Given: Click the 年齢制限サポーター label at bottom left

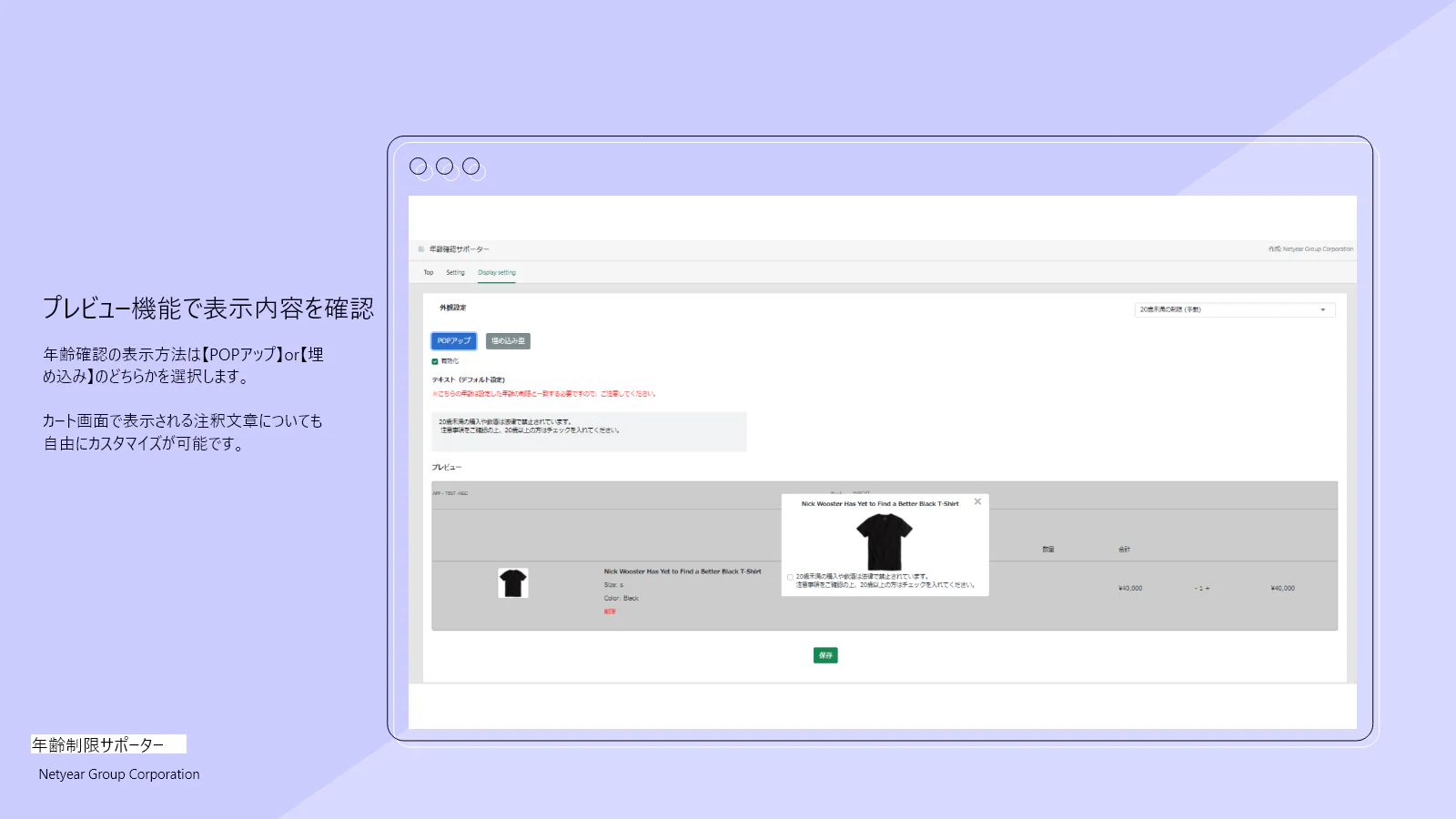Looking at the screenshot, I should click(108, 744).
